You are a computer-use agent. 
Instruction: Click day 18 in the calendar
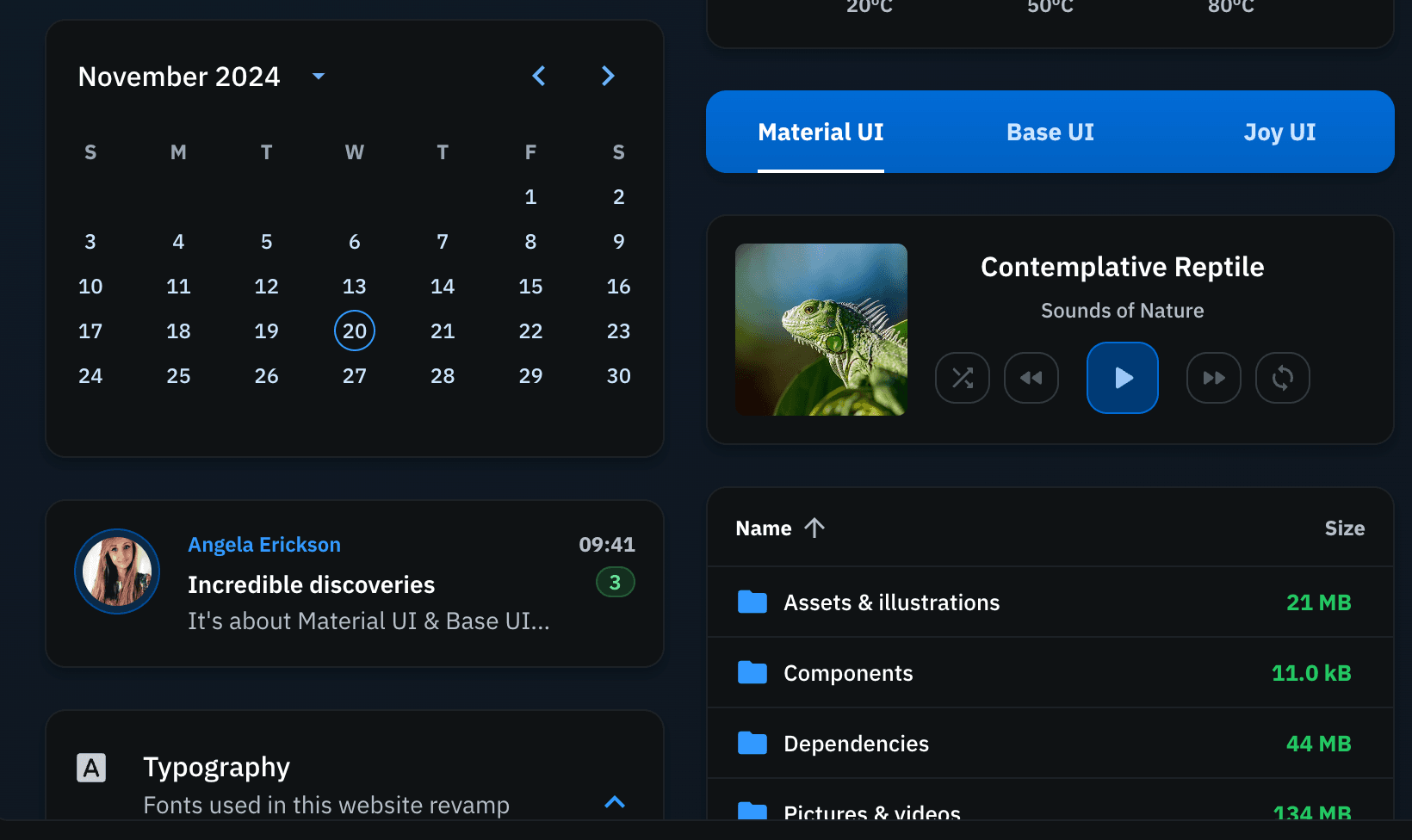[x=178, y=330]
